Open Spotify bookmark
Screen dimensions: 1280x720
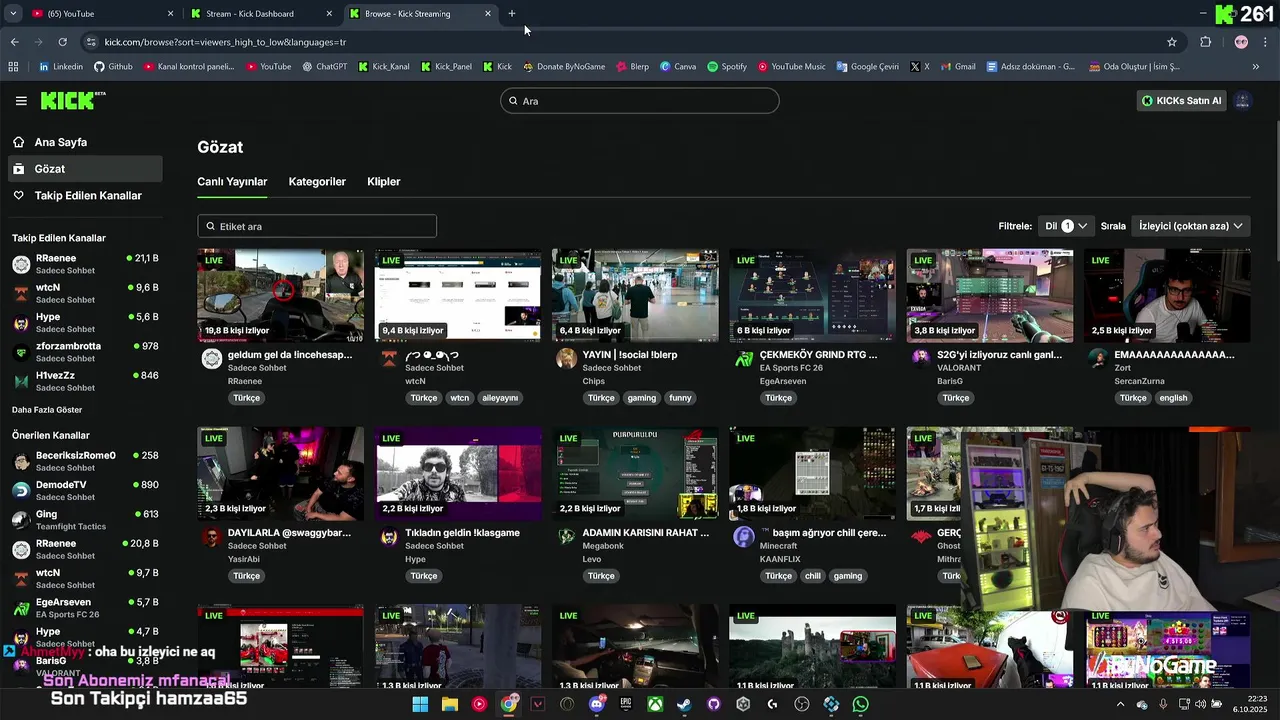click(x=727, y=67)
